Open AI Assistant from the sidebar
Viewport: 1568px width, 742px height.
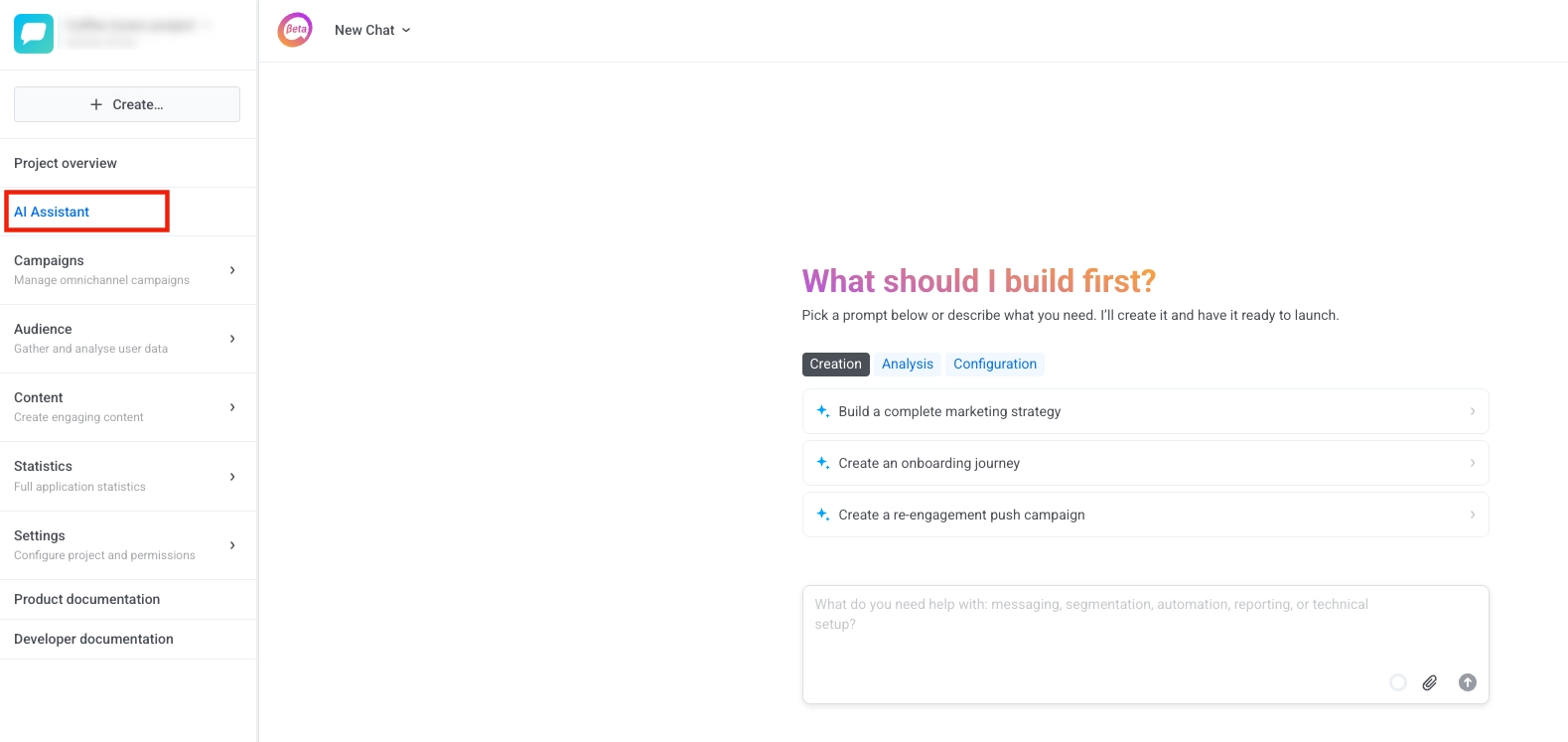(x=51, y=211)
